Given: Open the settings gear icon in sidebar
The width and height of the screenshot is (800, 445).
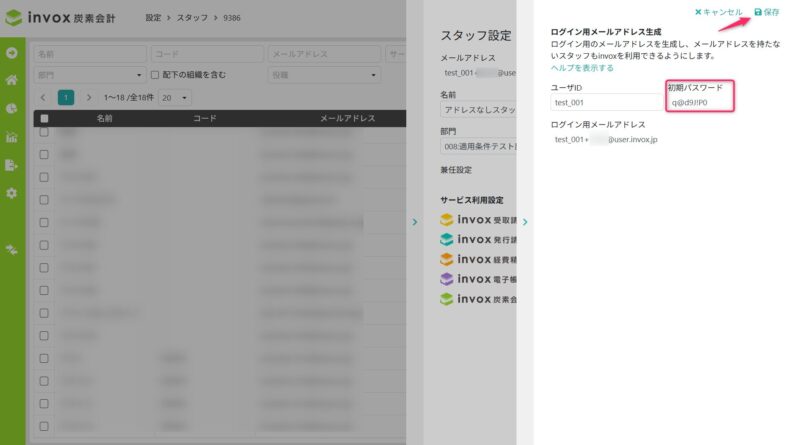Looking at the screenshot, I should pos(12,193).
